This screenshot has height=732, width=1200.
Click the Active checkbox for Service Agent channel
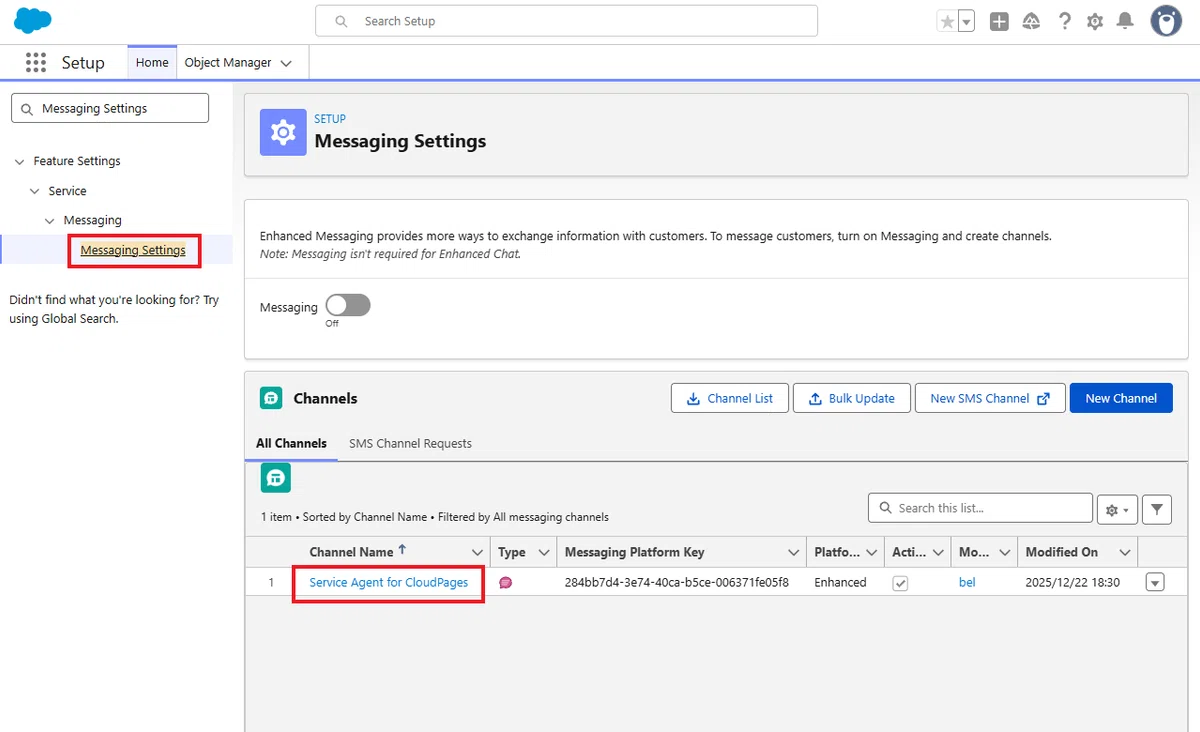(900, 583)
